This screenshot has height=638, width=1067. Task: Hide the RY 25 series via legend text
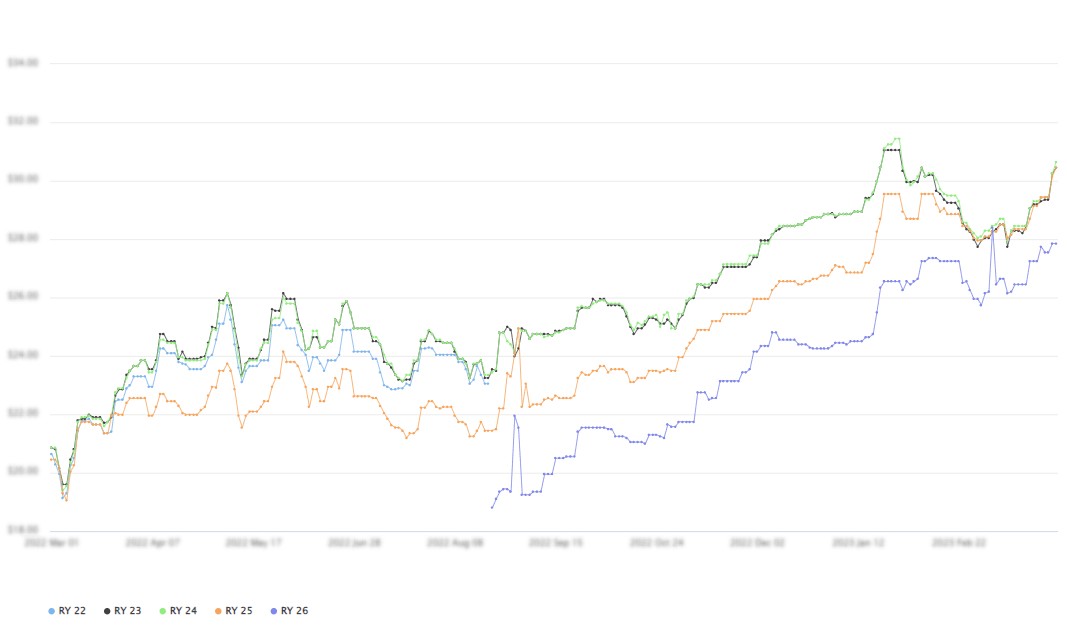coord(239,611)
